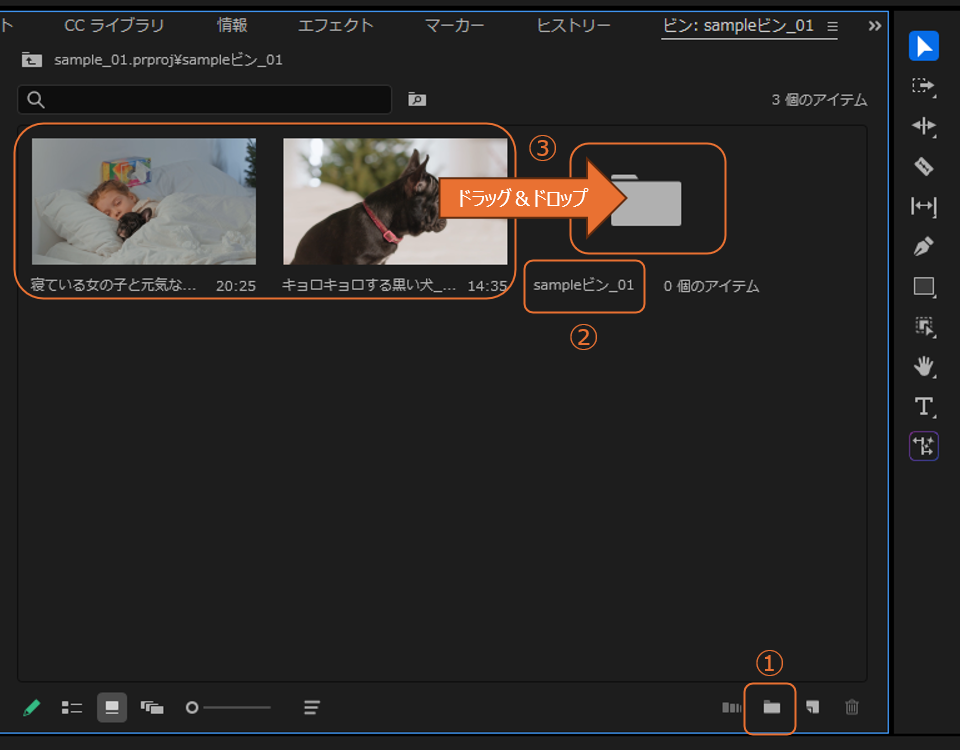Screen dimensions: 960x750
Task: Select the Ripple Edit tool
Action: (x=923, y=126)
